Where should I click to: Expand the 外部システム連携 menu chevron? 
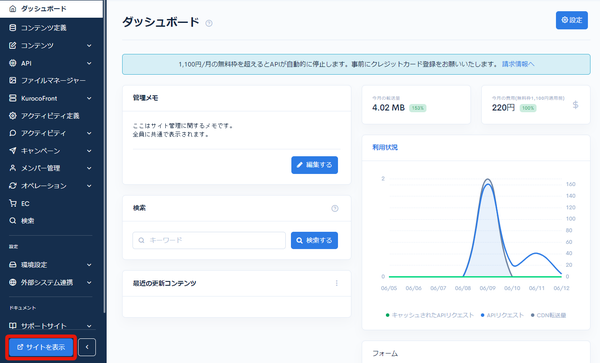coord(89,282)
